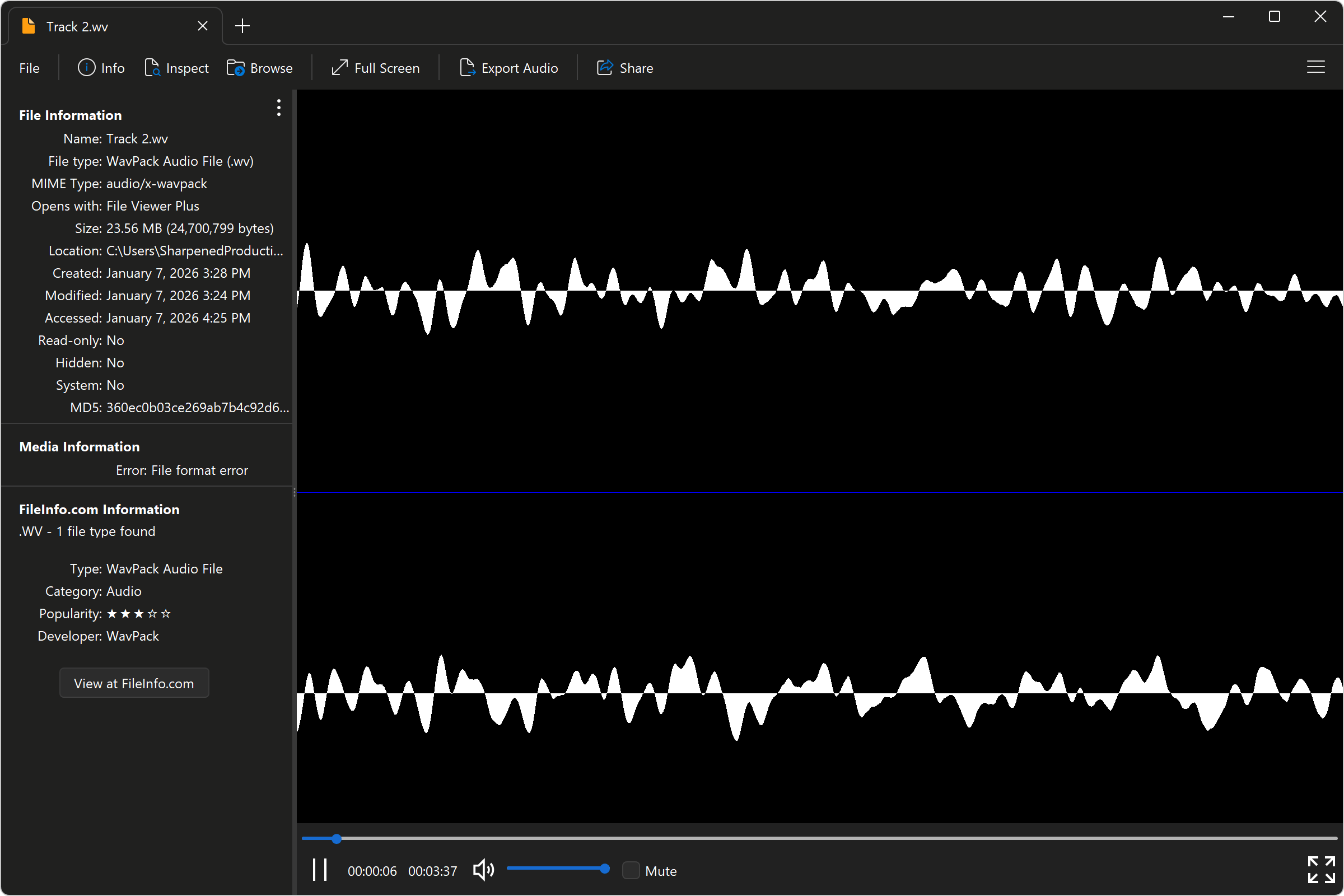Open the hamburger menu at top right
Image resolution: width=1344 pixels, height=896 pixels.
click(x=1315, y=67)
